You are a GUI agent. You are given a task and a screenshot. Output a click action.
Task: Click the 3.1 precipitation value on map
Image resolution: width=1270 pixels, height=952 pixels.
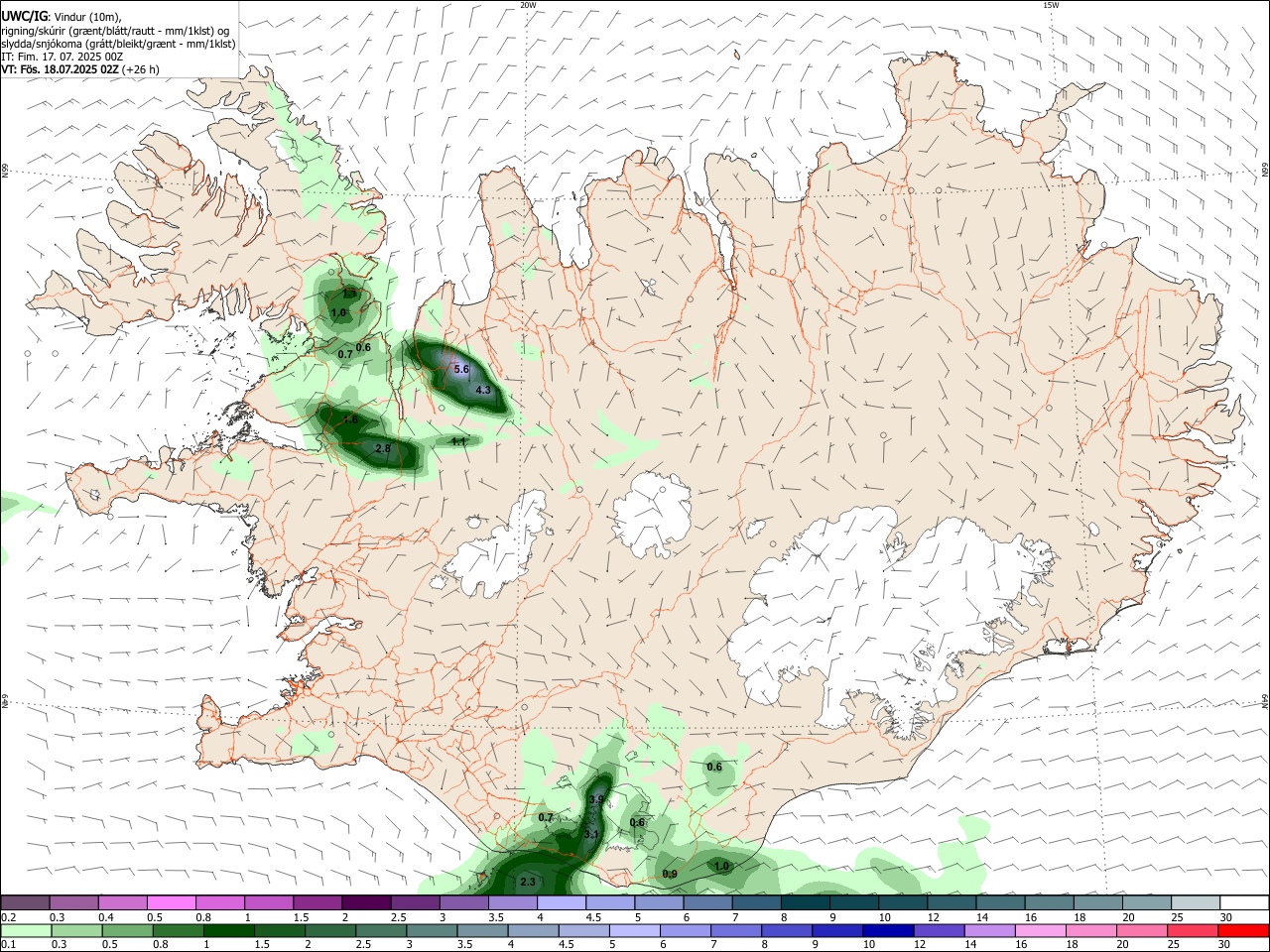pos(591,834)
